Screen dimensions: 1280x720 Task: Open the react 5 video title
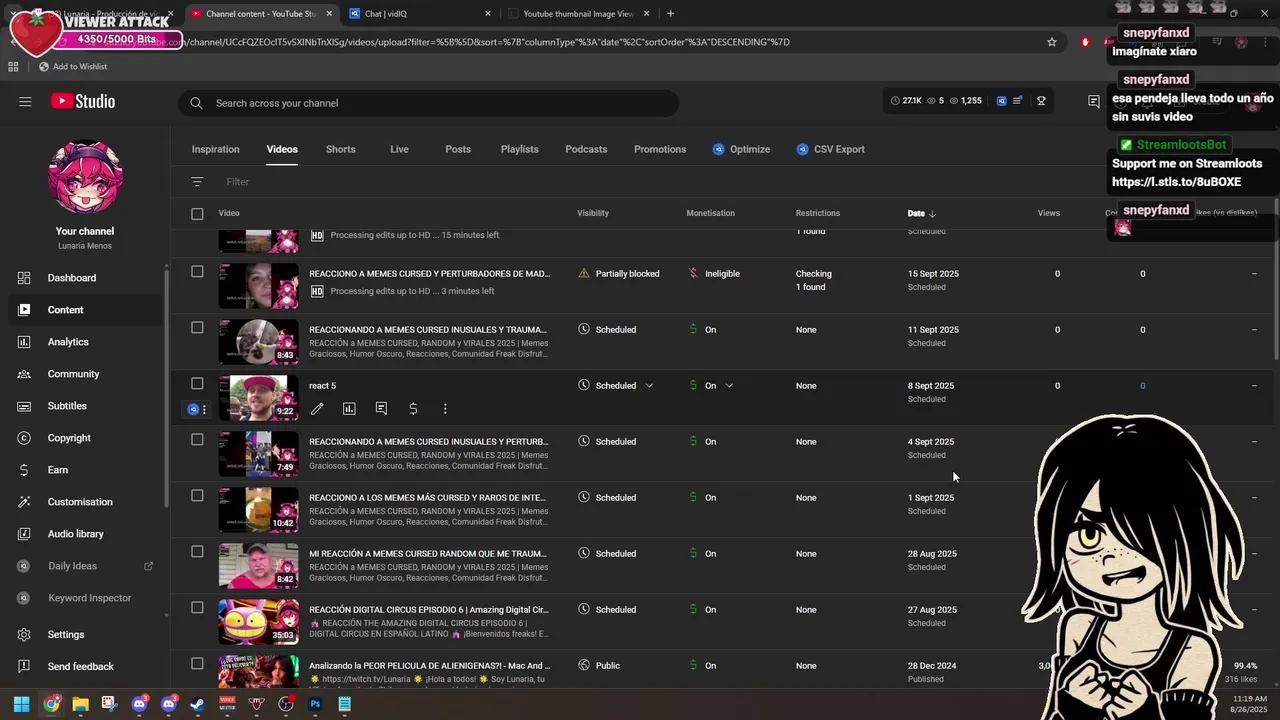[322, 386]
